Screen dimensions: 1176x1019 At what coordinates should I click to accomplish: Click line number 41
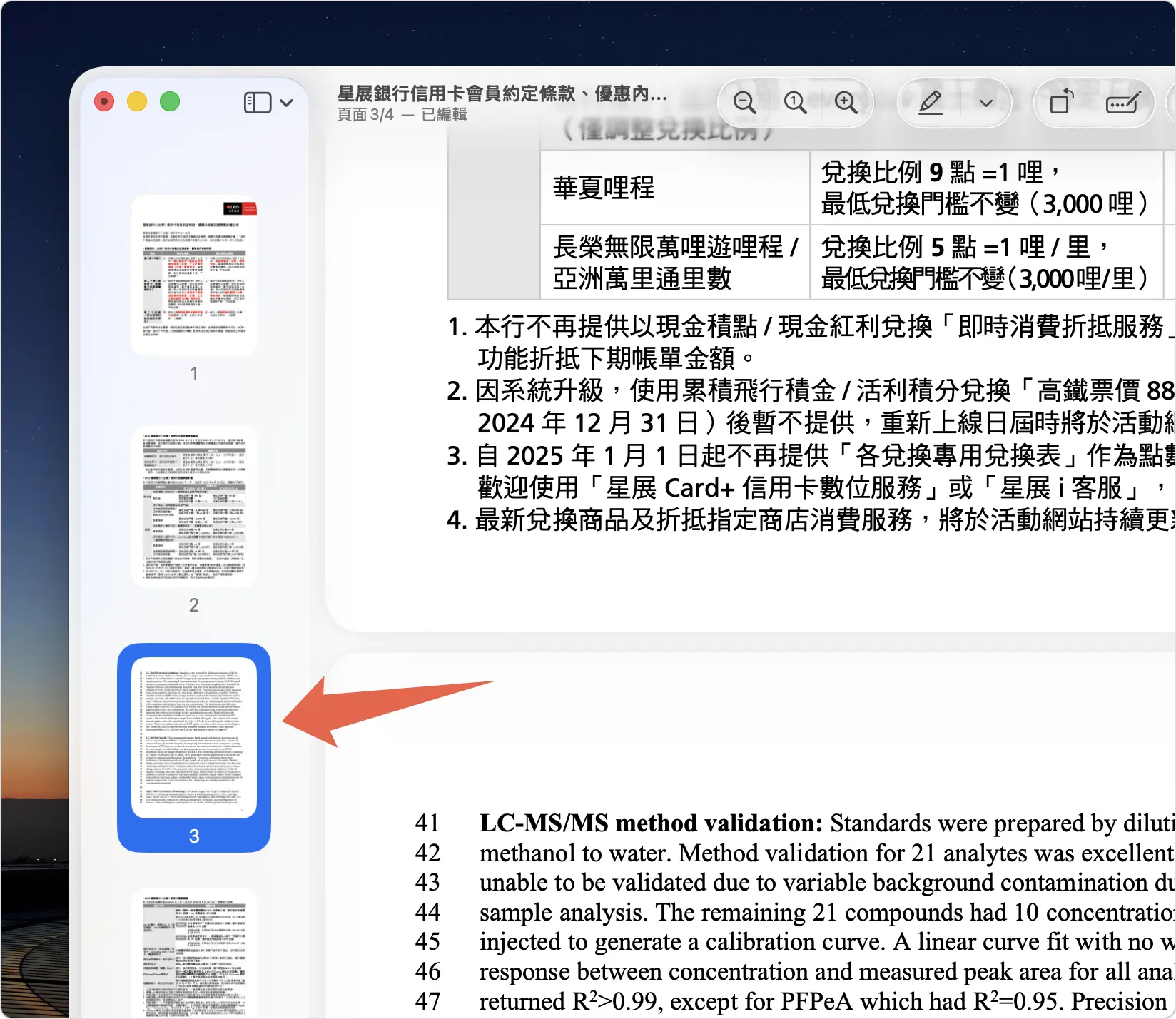click(427, 823)
